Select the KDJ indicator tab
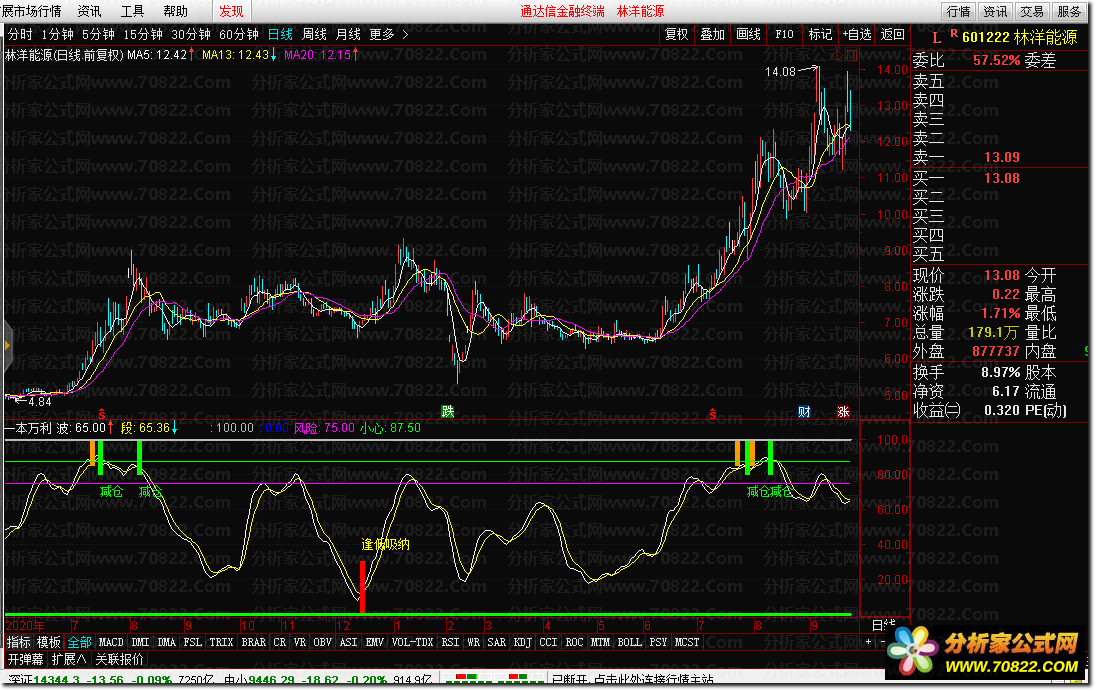Viewport: 1097px width, 691px height. (x=523, y=641)
